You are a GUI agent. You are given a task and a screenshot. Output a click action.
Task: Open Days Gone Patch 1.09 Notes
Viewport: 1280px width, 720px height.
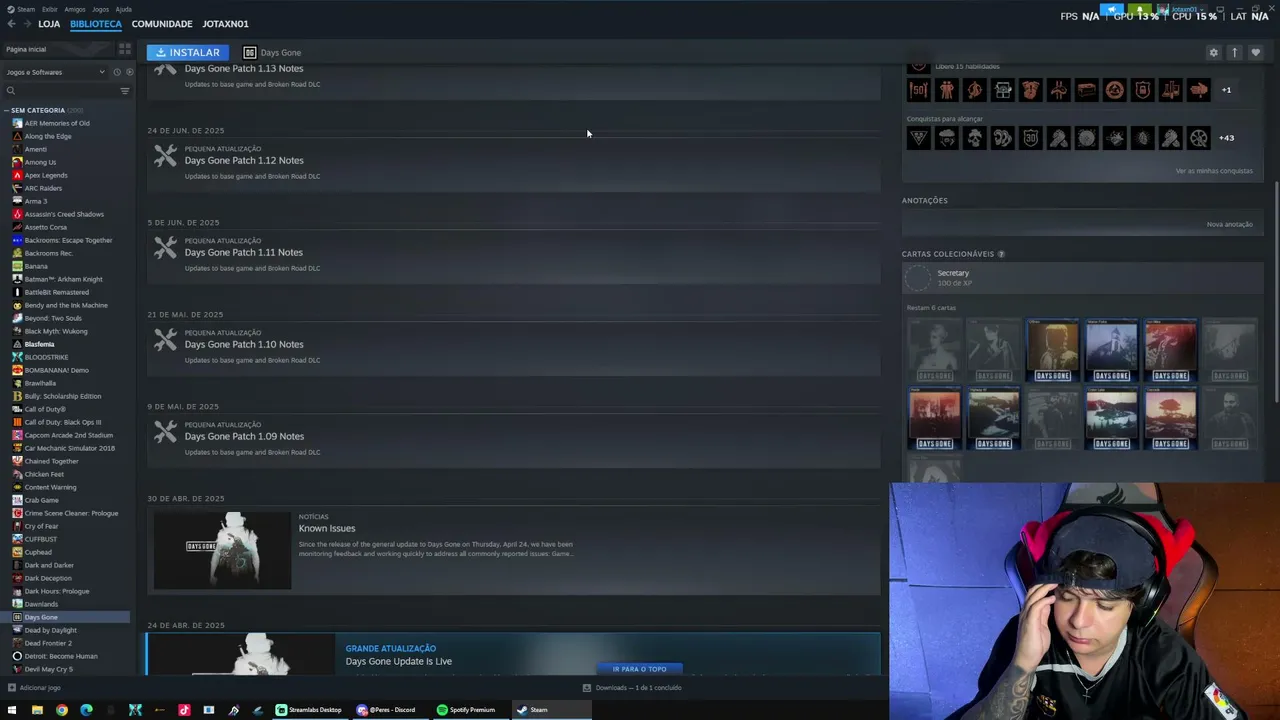[x=244, y=437]
